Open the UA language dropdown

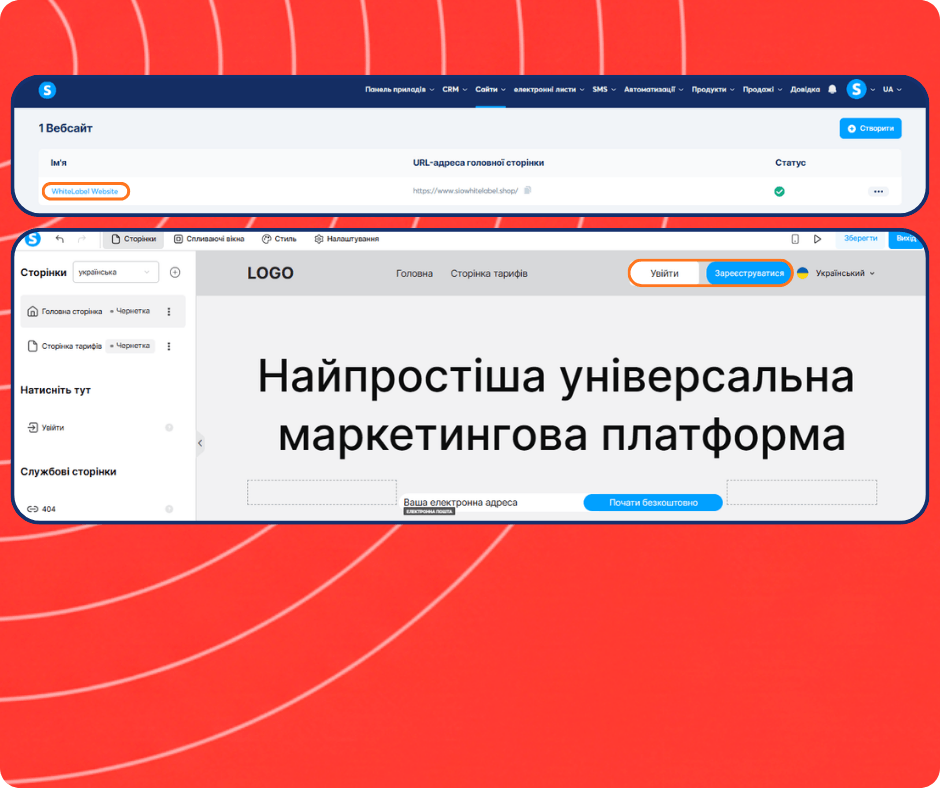click(x=892, y=89)
